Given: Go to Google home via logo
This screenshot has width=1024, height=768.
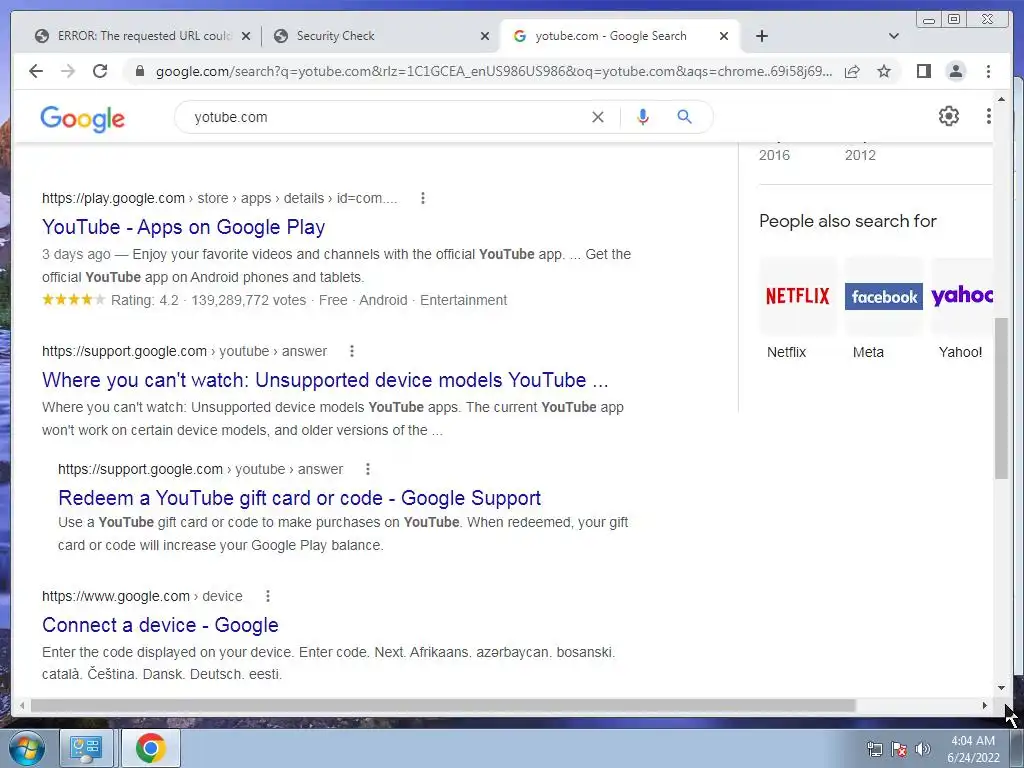Looking at the screenshot, I should coord(82,118).
